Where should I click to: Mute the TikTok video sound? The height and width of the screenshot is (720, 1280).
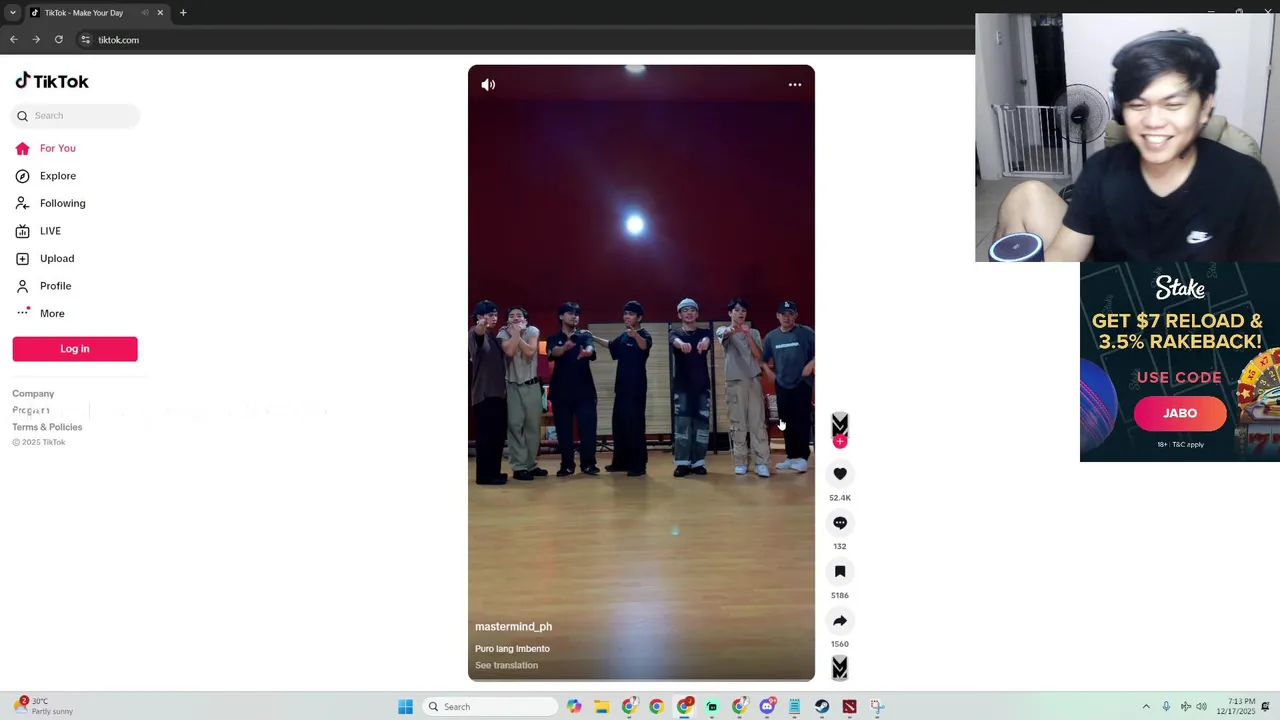tap(488, 85)
